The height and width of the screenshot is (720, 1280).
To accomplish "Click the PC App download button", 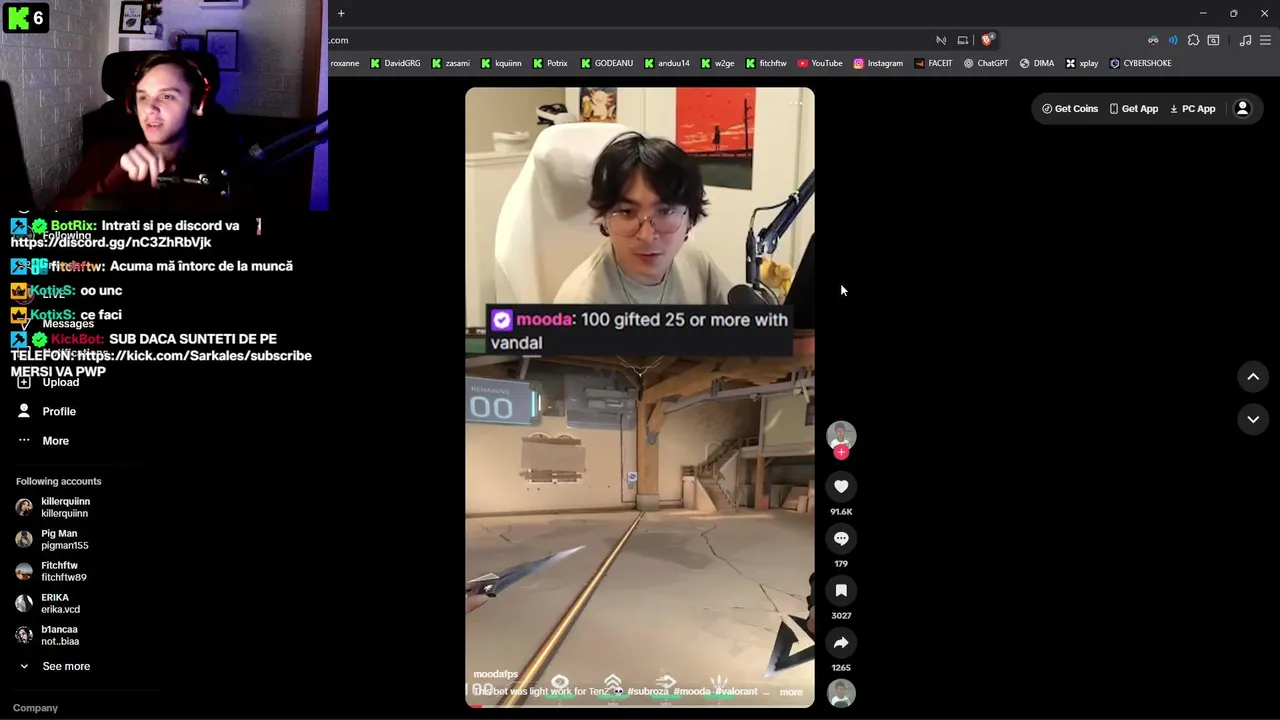I will [x=1193, y=109].
